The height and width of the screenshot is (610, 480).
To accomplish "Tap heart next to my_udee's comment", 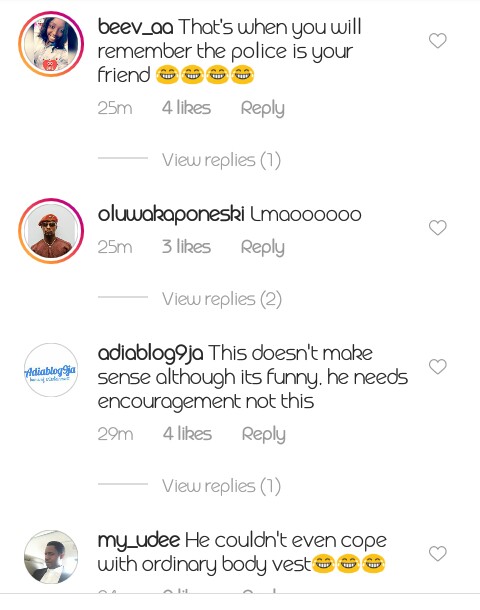I will (438, 553).
